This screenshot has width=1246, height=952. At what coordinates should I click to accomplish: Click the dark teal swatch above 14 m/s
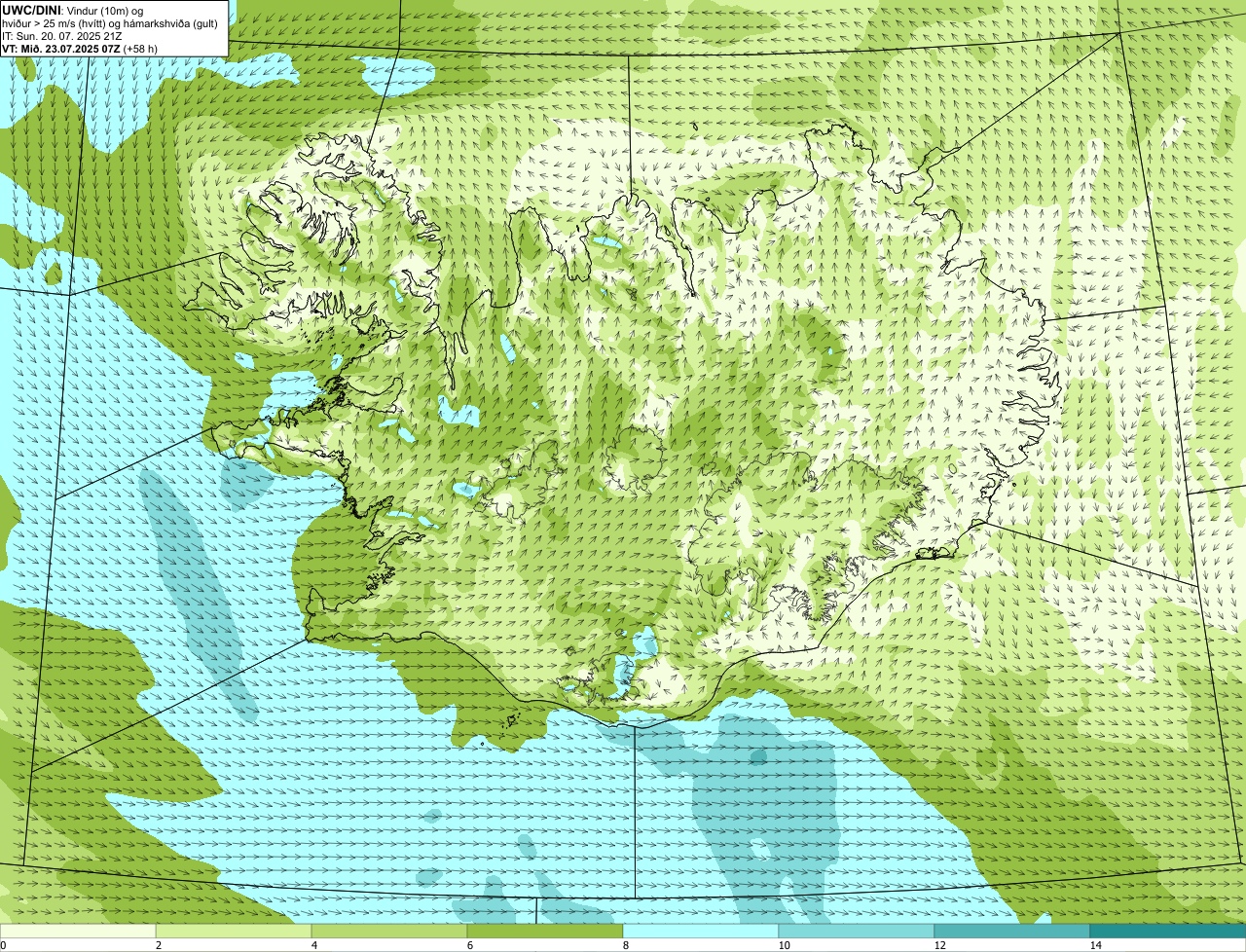click(1168, 931)
